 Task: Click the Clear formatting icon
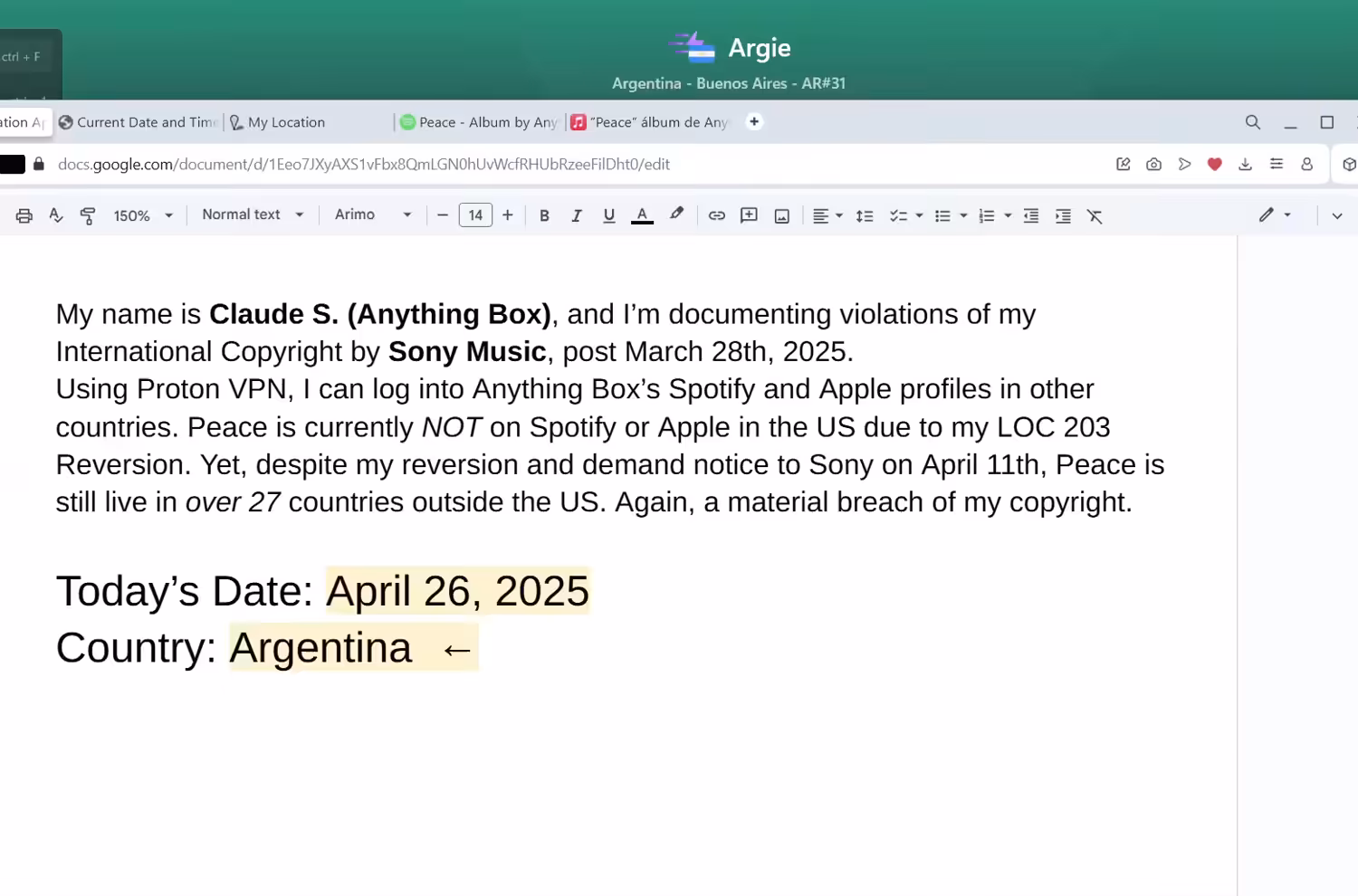1095,215
